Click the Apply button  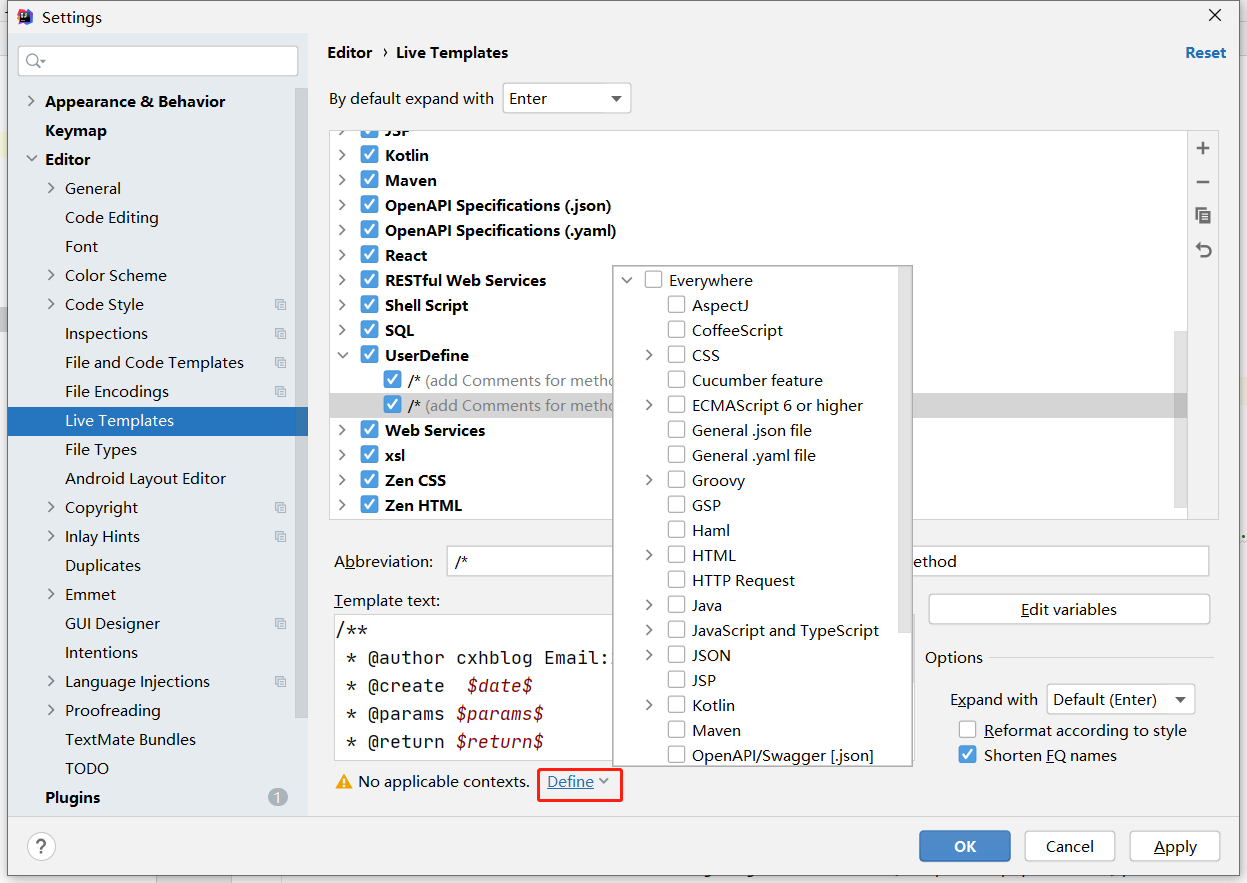(1175, 846)
